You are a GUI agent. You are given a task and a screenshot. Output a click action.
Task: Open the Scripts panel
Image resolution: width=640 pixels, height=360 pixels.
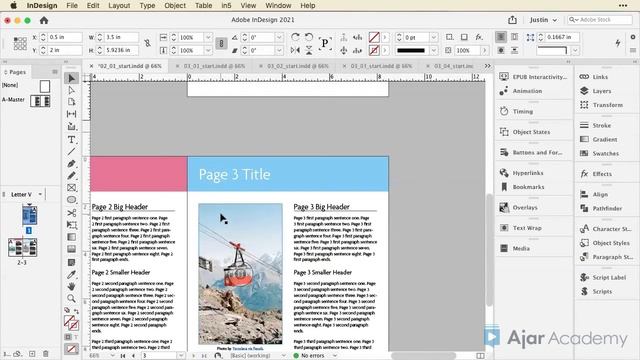(602, 291)
